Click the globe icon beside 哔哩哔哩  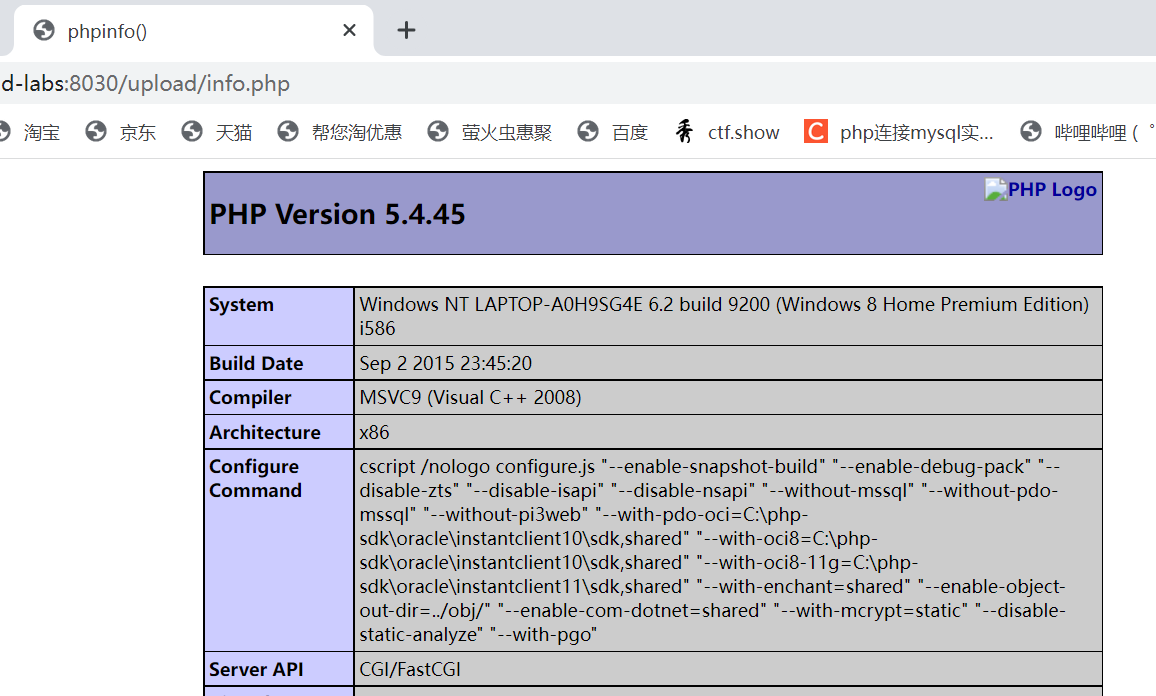click(x=1031, y=132)
